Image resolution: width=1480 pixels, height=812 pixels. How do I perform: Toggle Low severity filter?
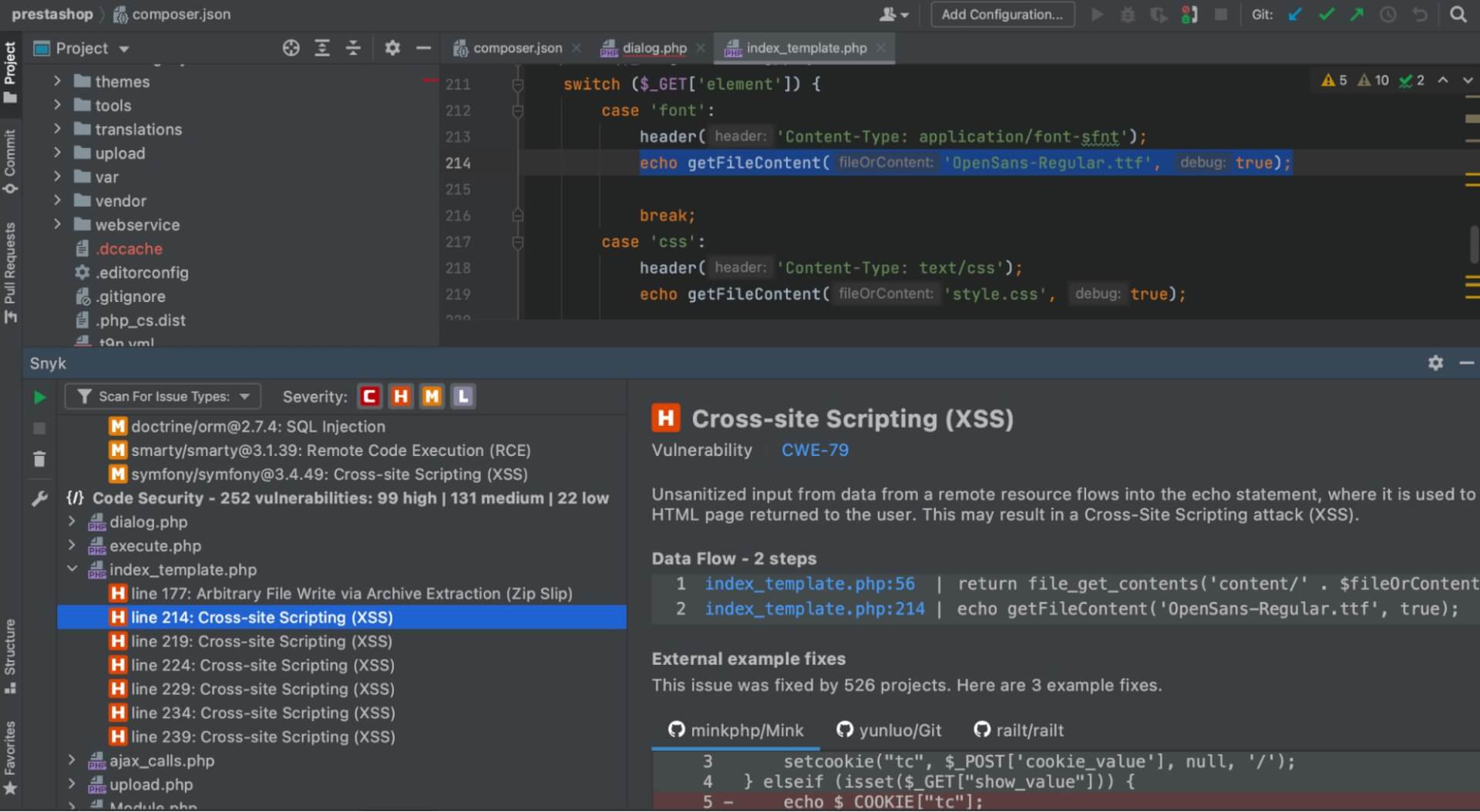click(x=462, y=397)
